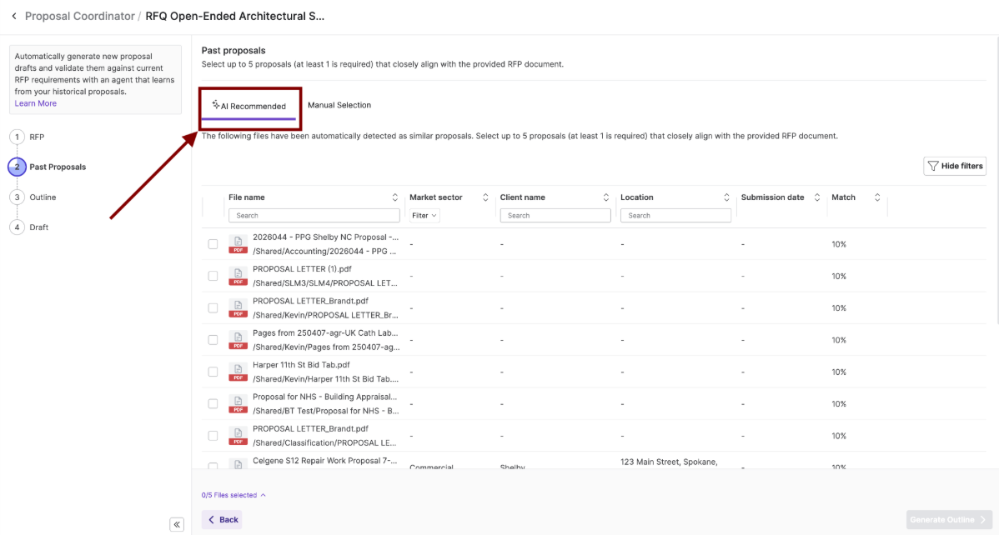Click the Back button
This screenshot has width=999, height=535.
point(222,520)
